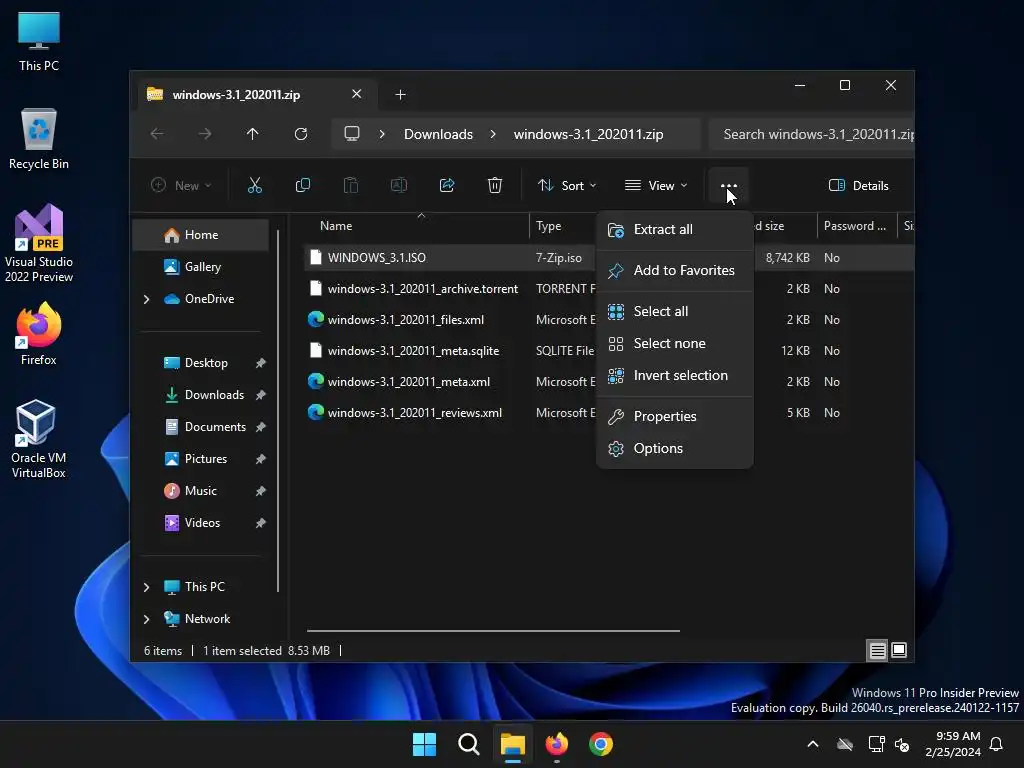Viewport: 1024px width, 768px height.
Task: Click the Copy icon in toolbar
Action: (302, 185)
